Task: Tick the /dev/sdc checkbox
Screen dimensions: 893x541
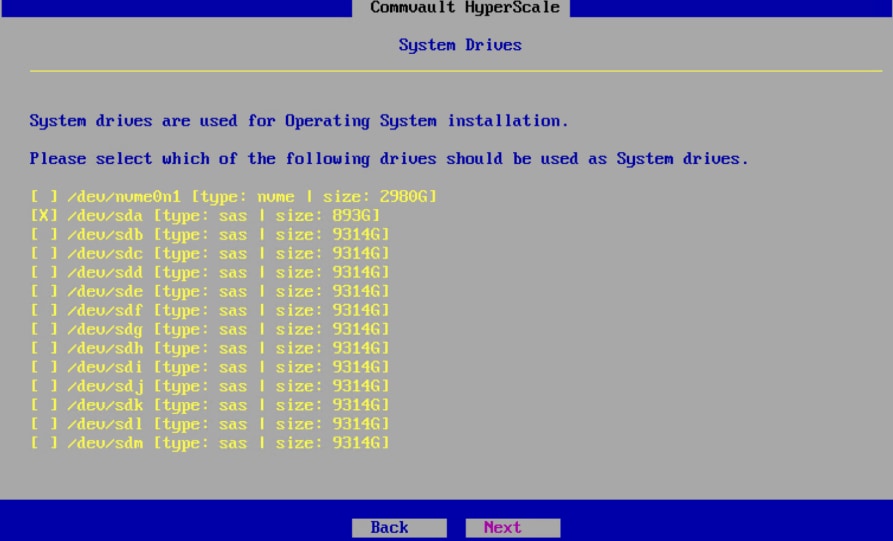Action: [44, 253]
